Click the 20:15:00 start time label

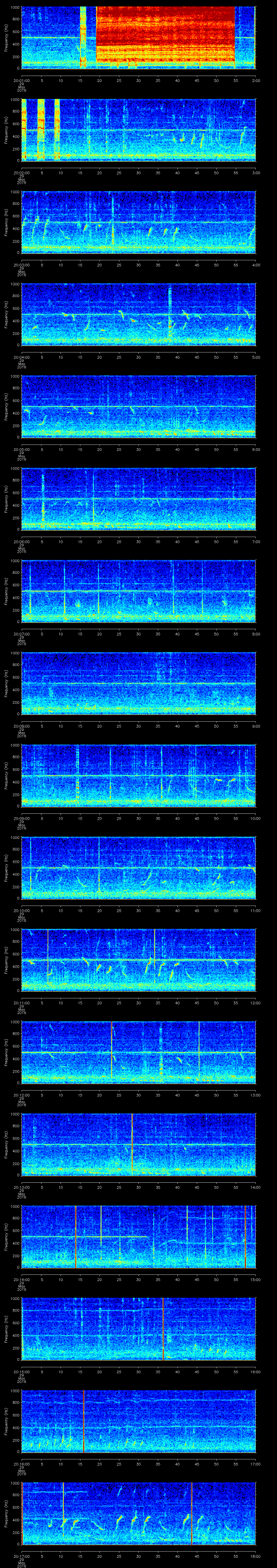[x=21, y=1372]
